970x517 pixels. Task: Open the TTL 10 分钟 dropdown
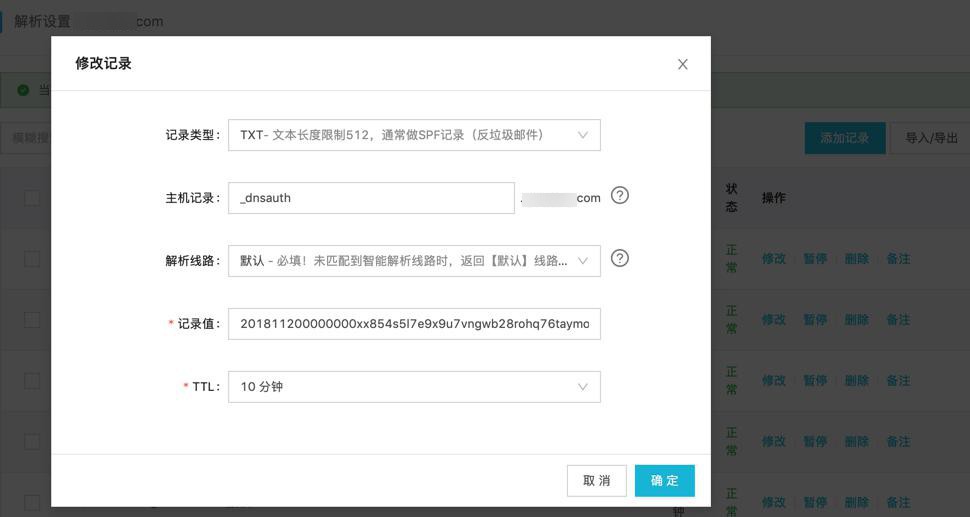[x=414, y=387]
